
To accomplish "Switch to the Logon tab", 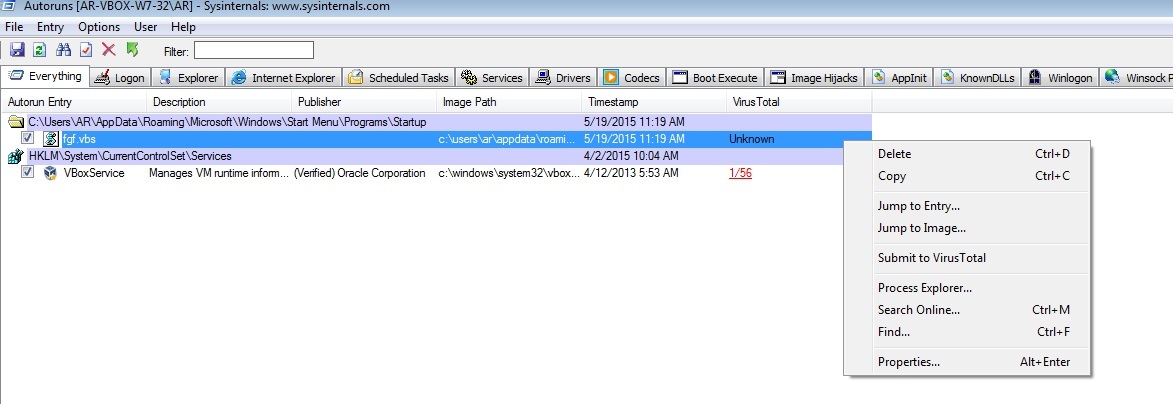I will pyautogui.click(x=121, y=78).
